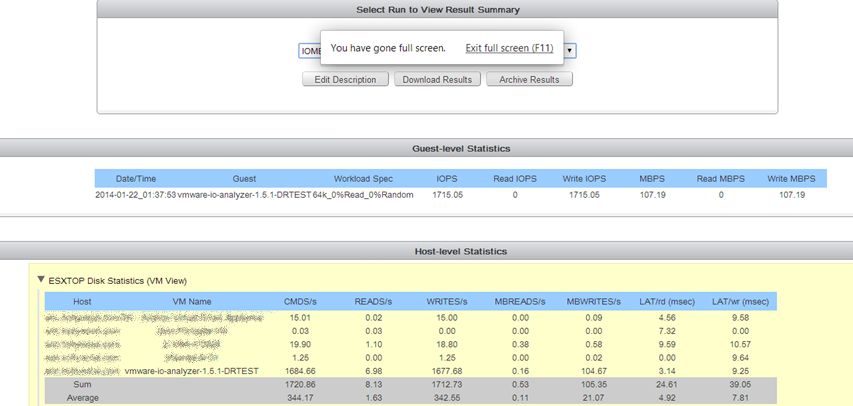Click the VM Name column header
Image resolution: width=853 pixels, height=406 pixels.
pos(191,301)
